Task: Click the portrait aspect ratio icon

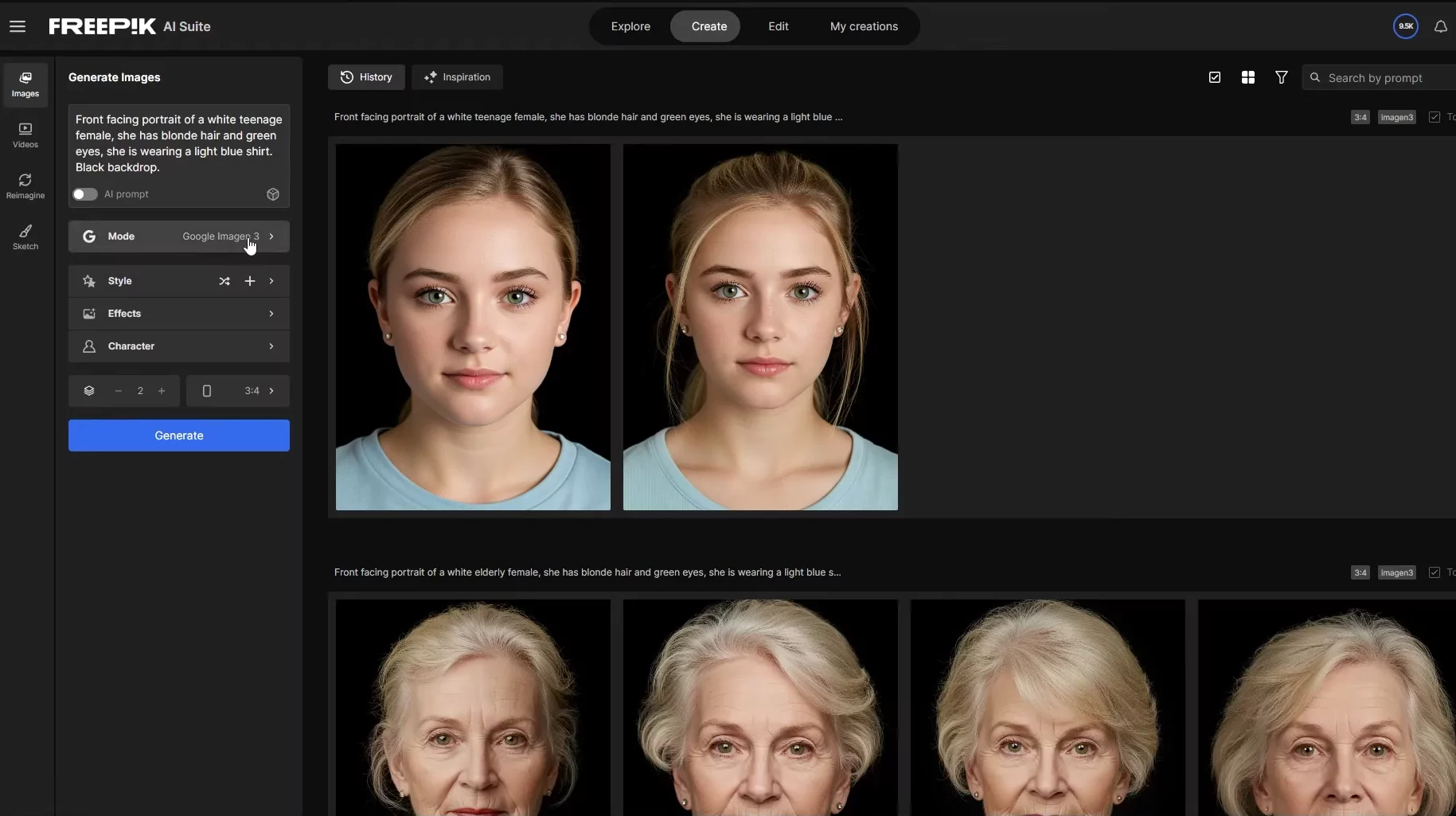Action: tap(207, 391)
